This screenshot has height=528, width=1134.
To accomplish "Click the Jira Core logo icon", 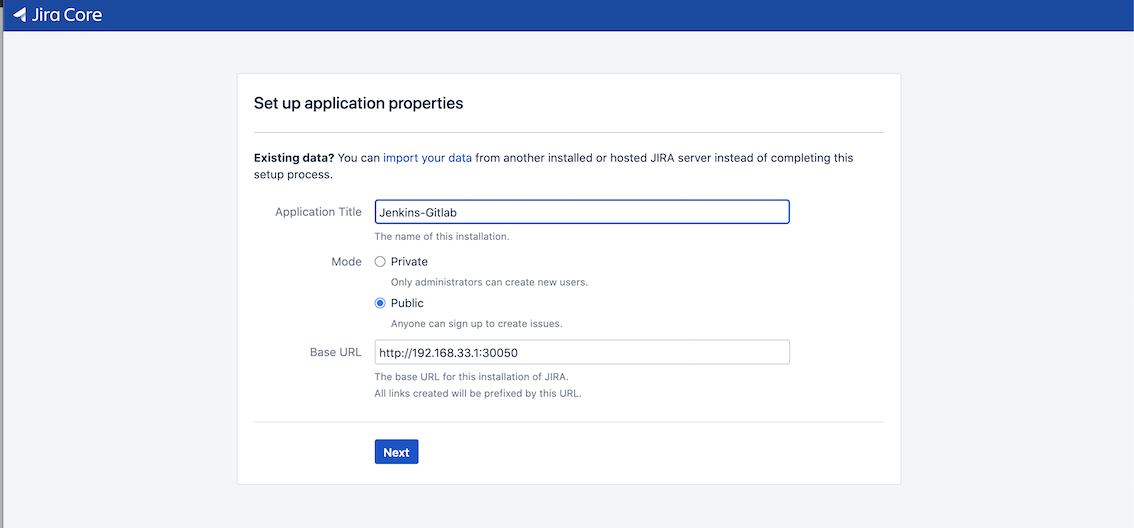I will pos(19,15).
